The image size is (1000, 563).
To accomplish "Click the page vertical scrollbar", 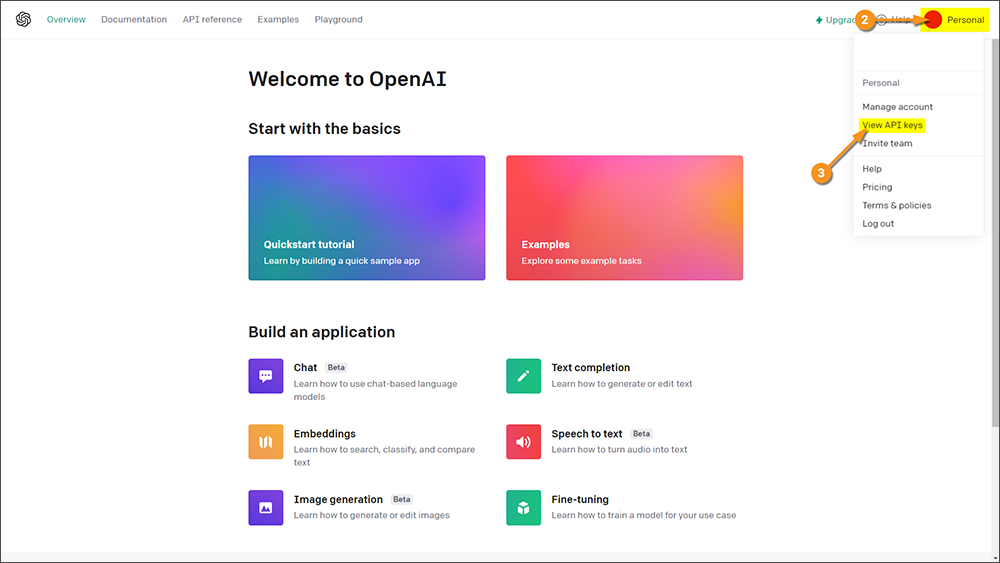I will pyautogui.click(x=995, y=233).
